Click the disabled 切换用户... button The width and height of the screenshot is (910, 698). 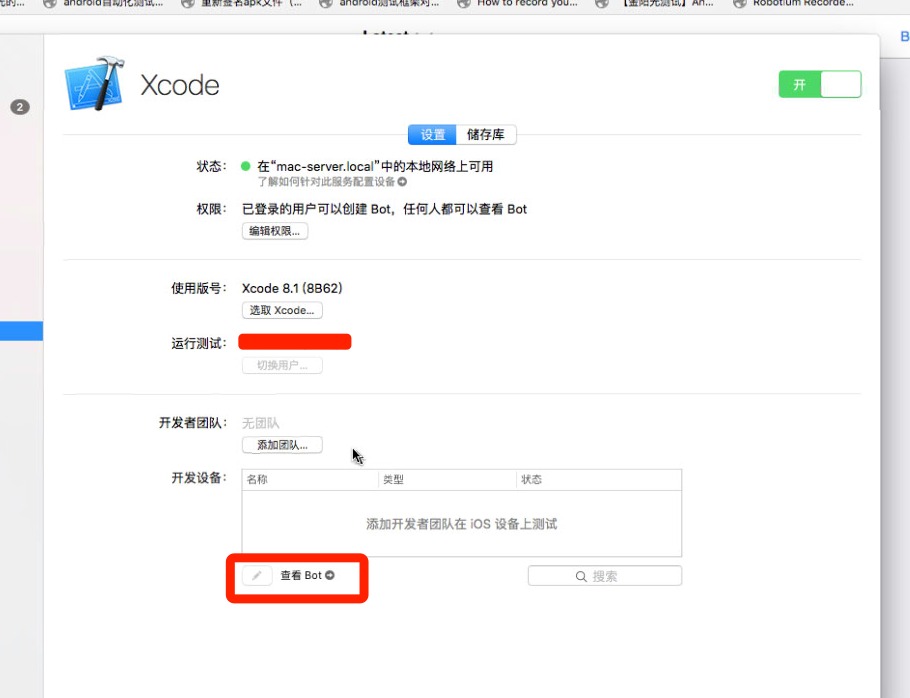click(x=282, y=365)
